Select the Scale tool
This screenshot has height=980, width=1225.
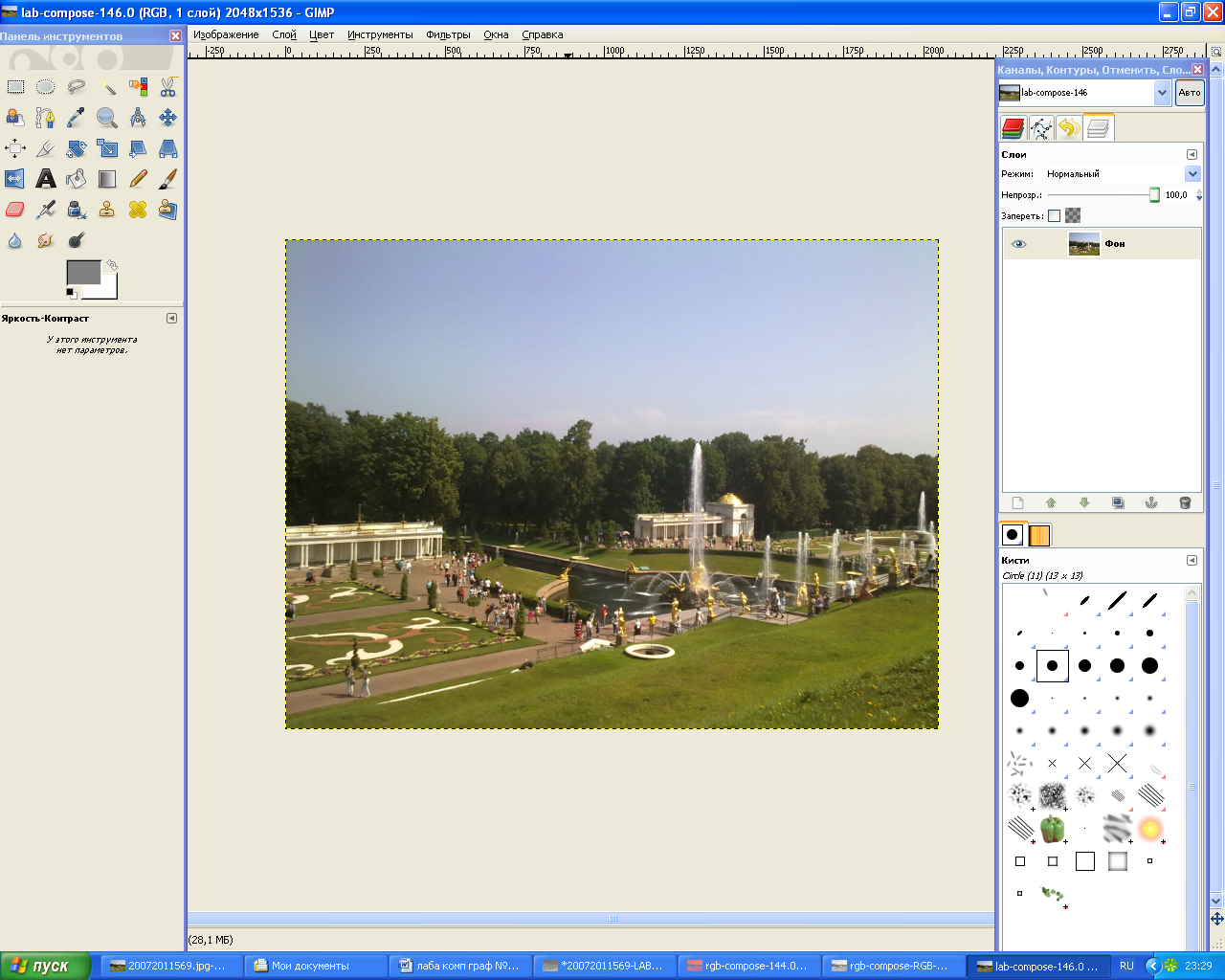[x=107, y=148]
